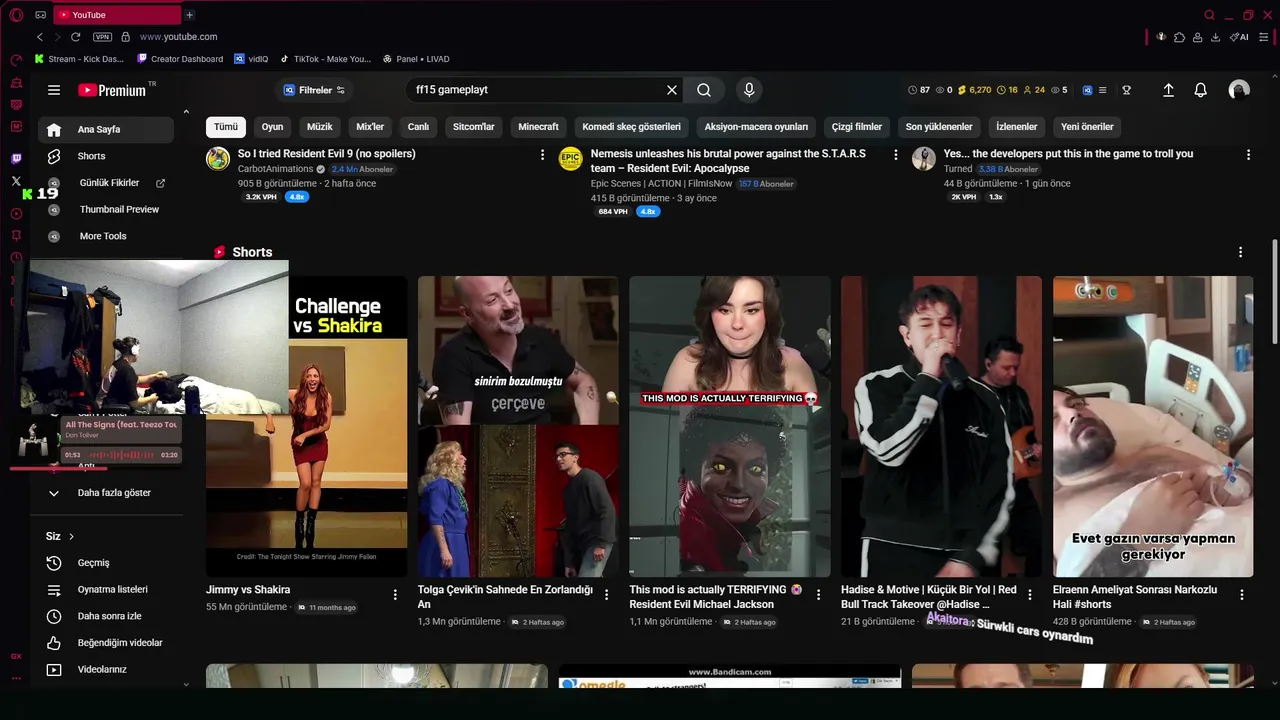
Task: Open the YouTube hamburger guide menu
Action: pos(54,90)
